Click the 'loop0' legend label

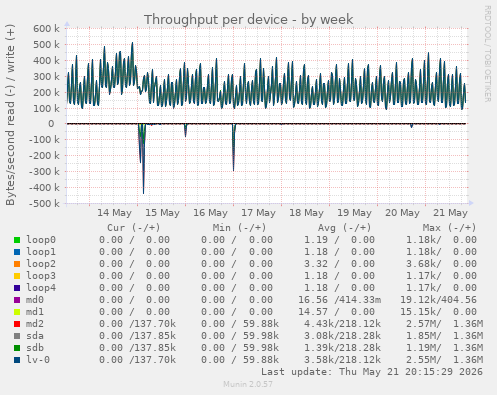click(41, 240)
